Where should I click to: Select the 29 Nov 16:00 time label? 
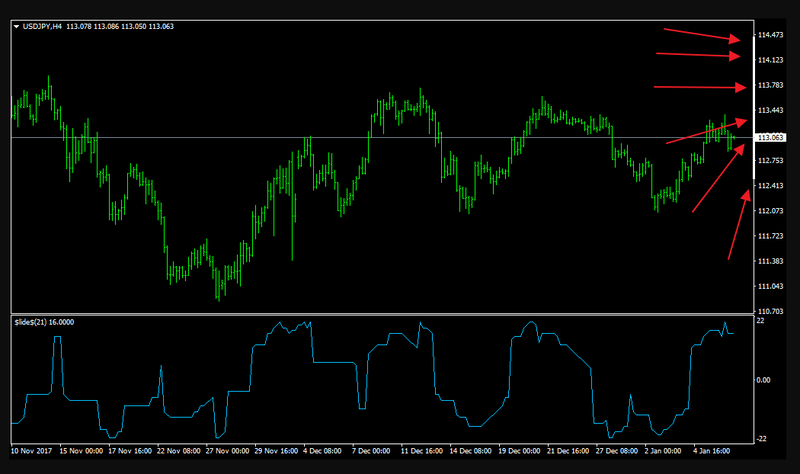click(276, 451)
